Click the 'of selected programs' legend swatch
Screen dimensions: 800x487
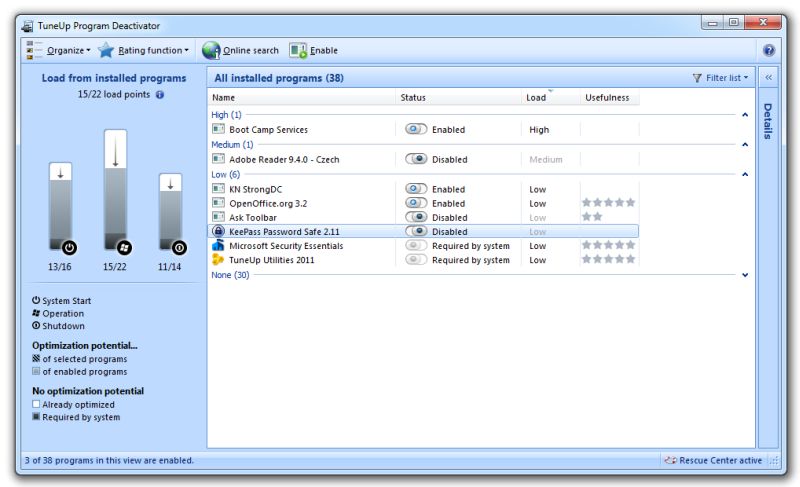tap(36, 358)
